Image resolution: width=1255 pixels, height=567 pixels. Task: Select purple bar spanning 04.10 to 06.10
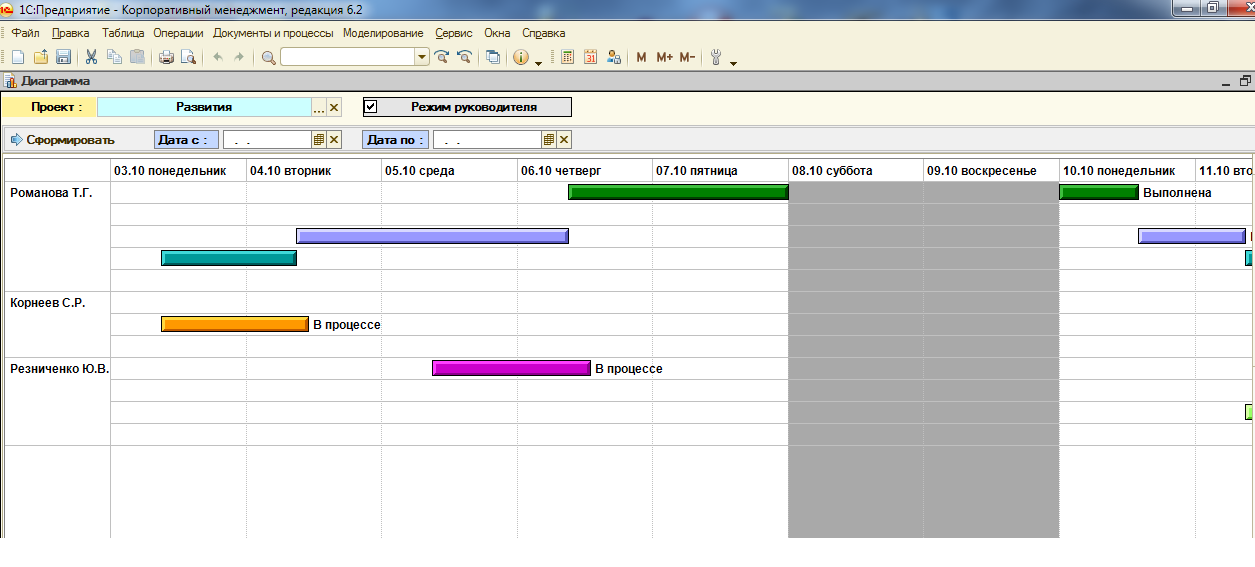432,236
